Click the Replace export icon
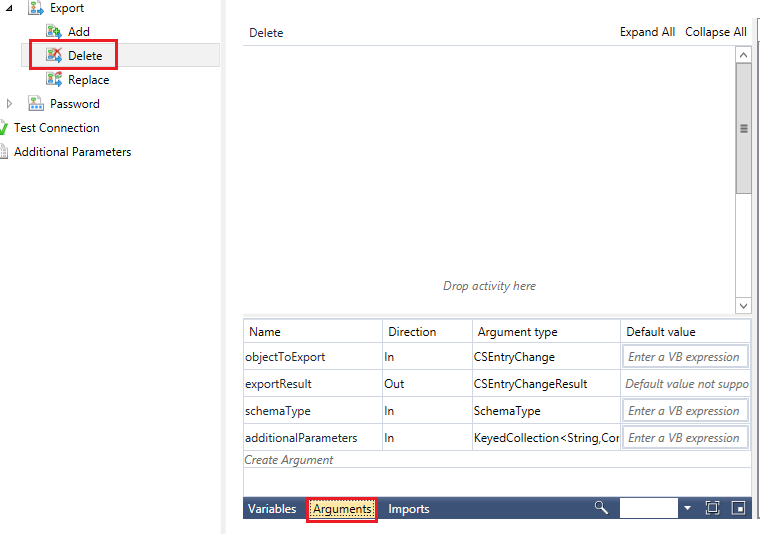This screenshot has width=760, height=534. 54,79
